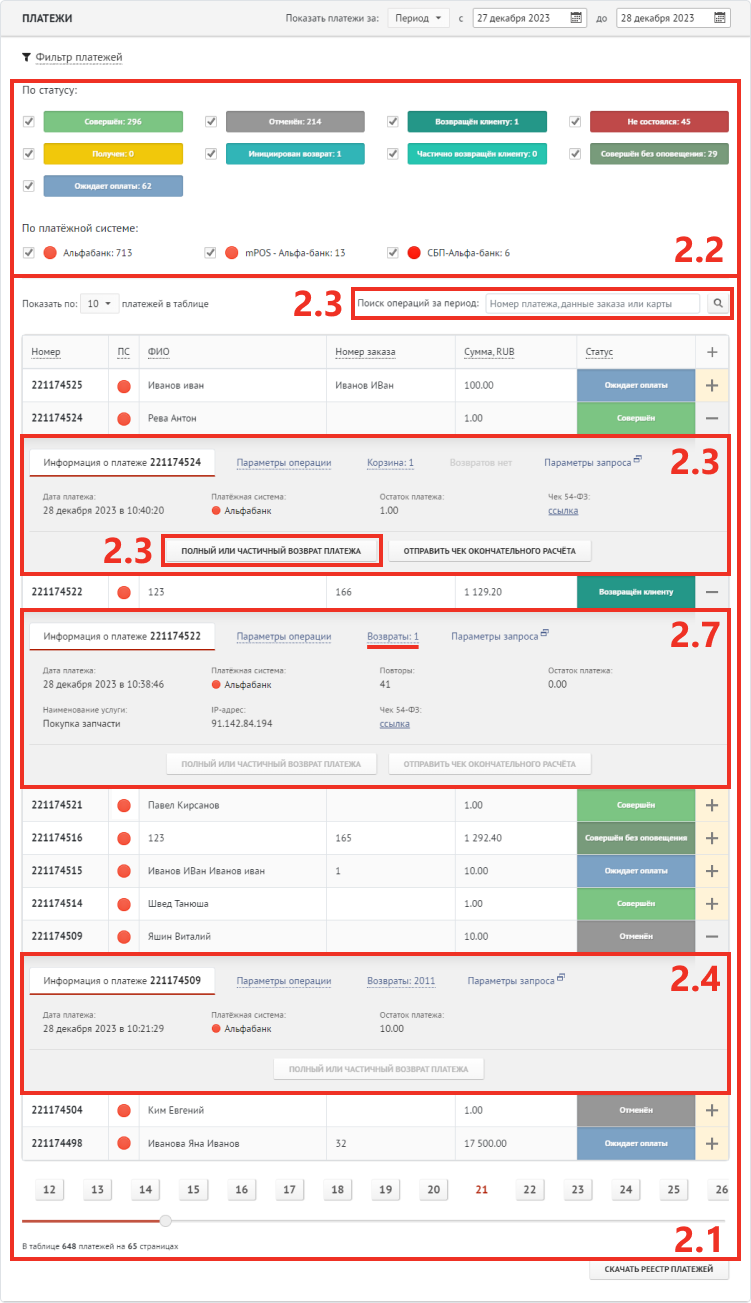Click the search magnifier icon button

tap(718, 303)
